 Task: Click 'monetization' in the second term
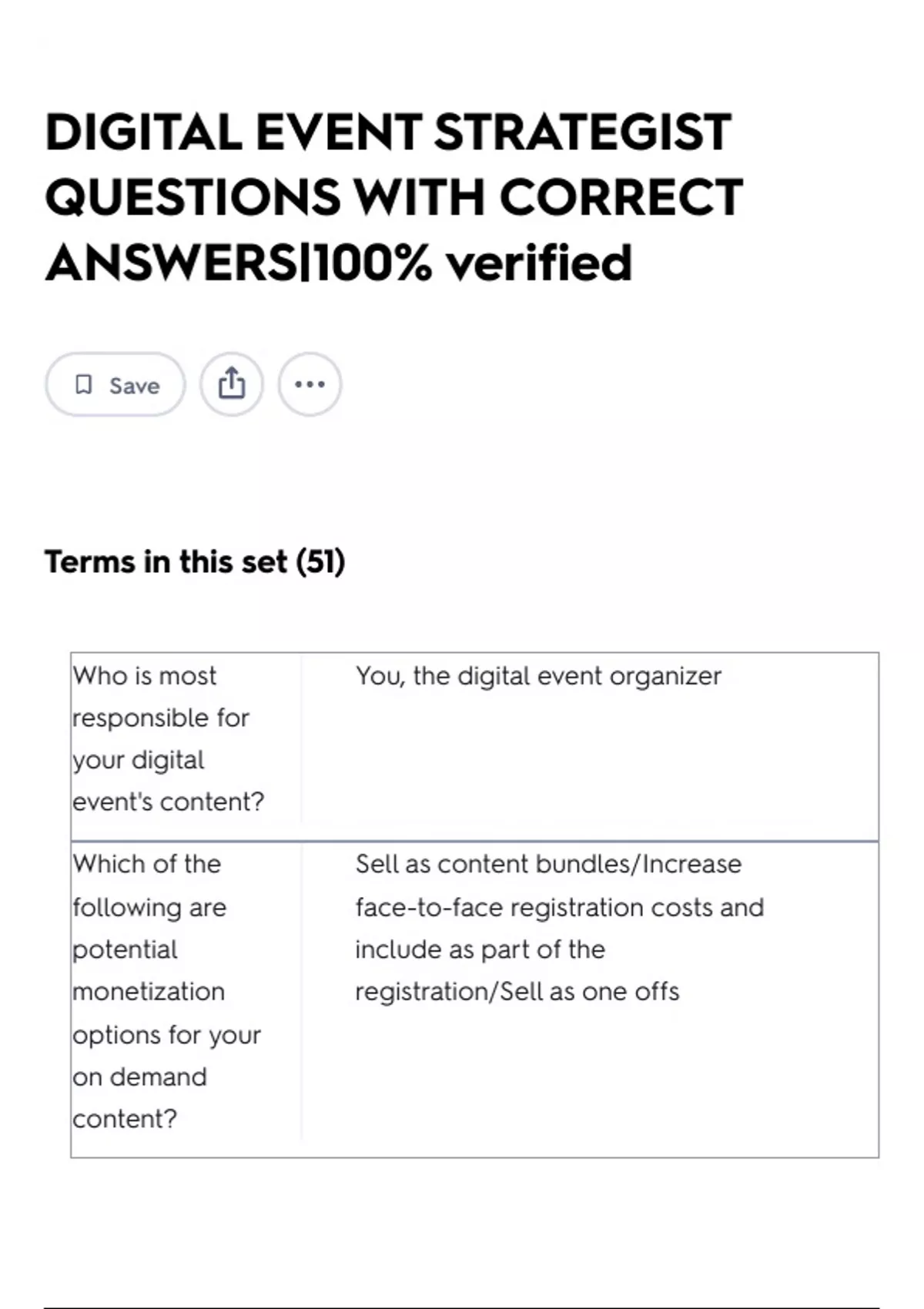pos(149,991)
